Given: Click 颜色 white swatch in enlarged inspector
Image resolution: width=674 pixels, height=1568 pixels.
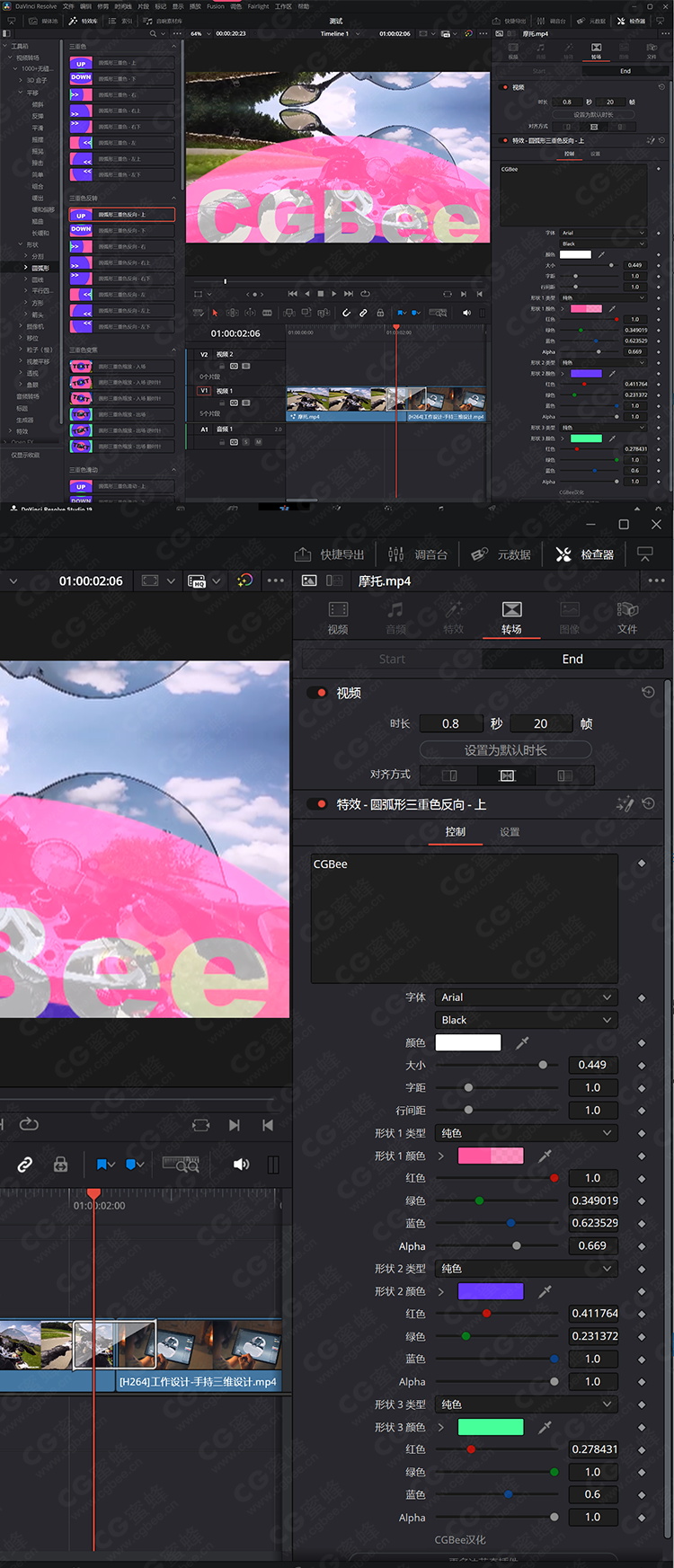Looking at the screenshot, I should [468, 1042].
